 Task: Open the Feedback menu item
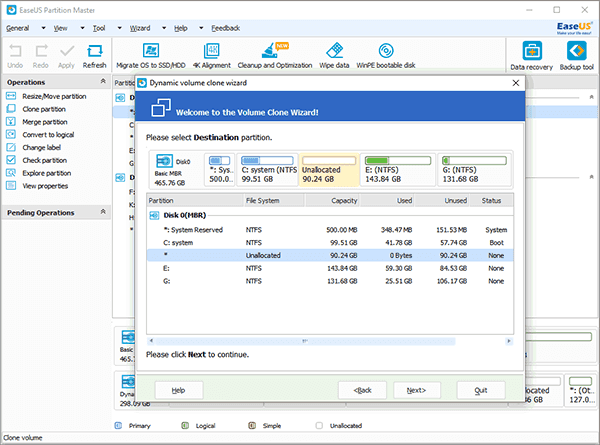coord(225,28)
